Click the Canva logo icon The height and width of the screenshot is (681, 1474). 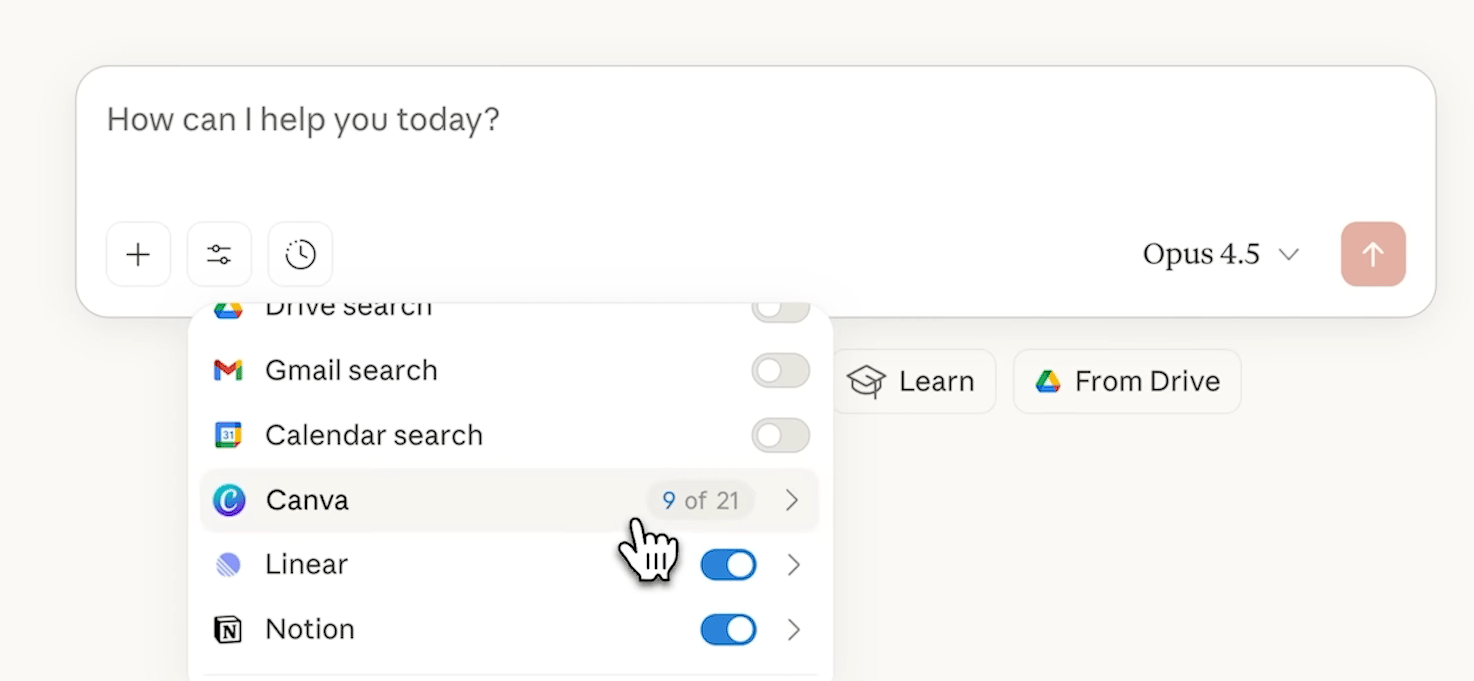(x=229, y=500)
